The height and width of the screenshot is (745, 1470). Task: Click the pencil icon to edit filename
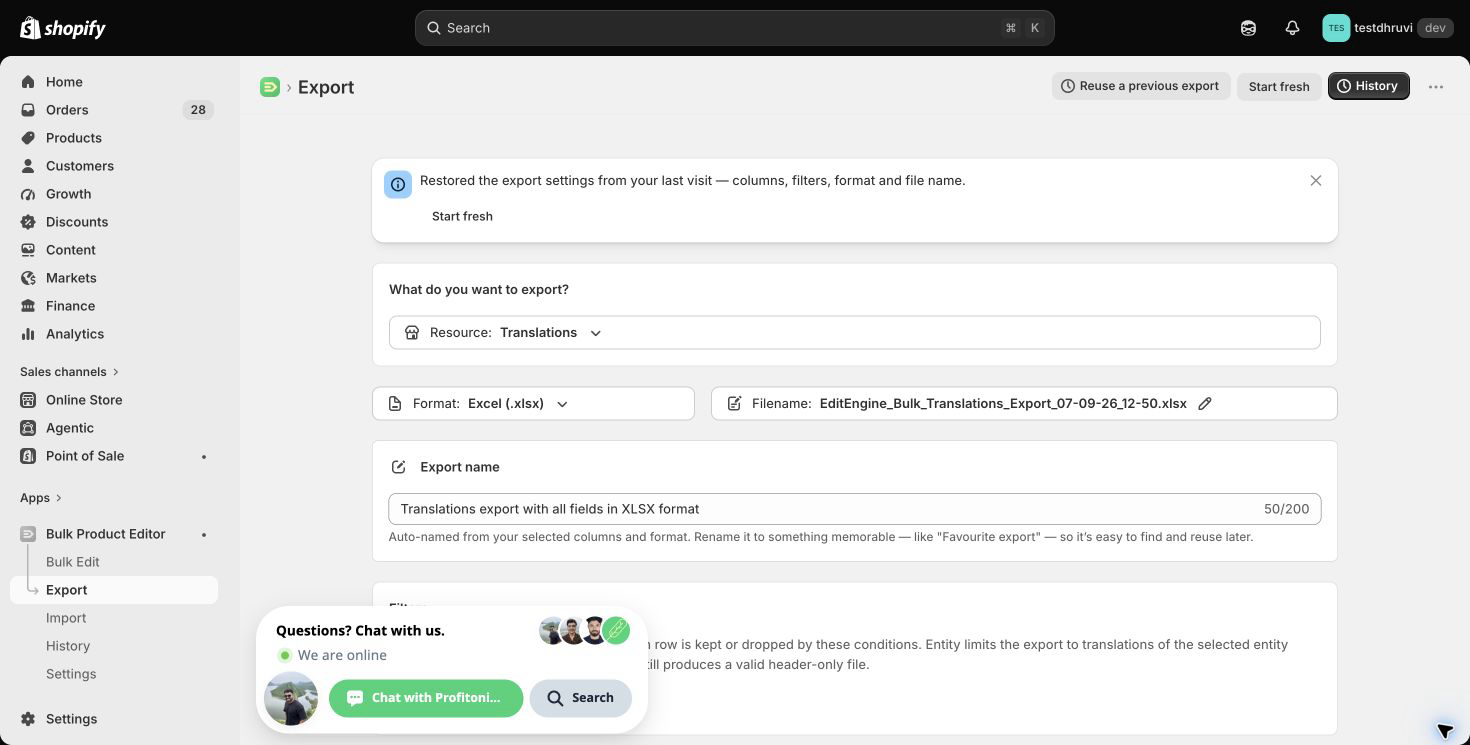pyautogui.click(x=1205, y=404)
